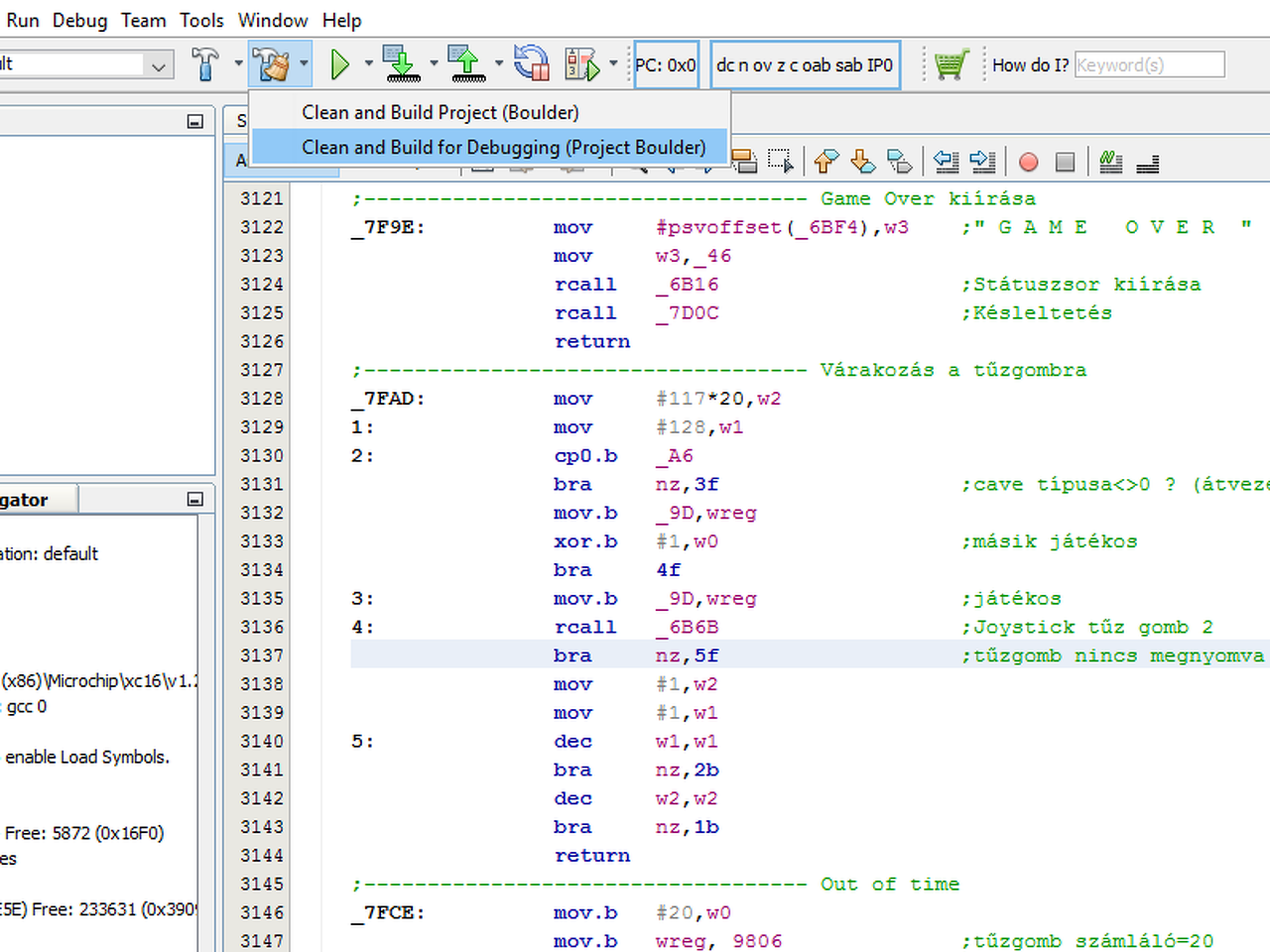Click the PC: 0x0 program counter box
Screen dimensions: 1270x952
coord(666,65)
